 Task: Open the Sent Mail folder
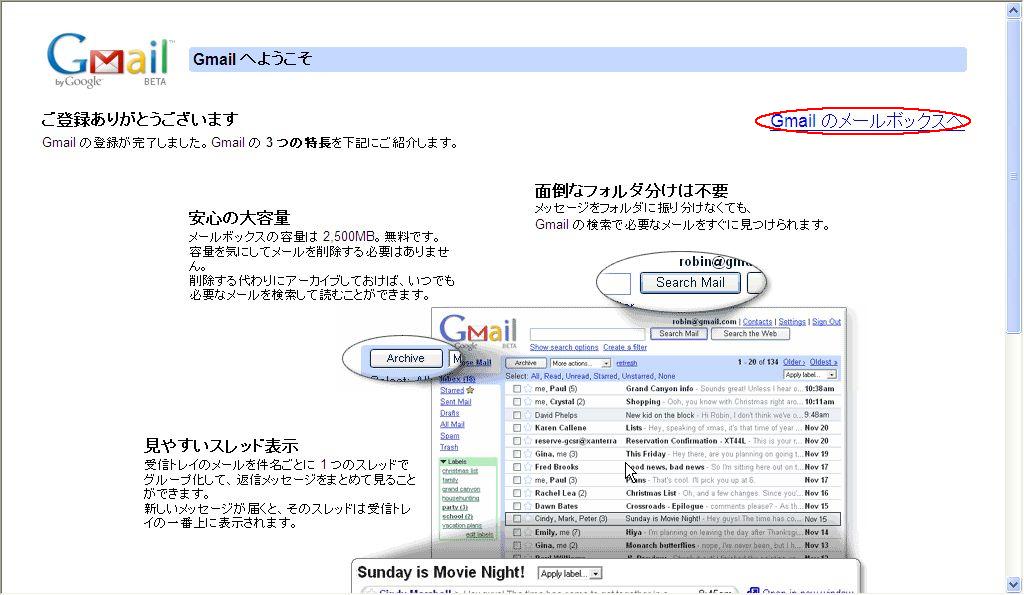click(455, 401)
